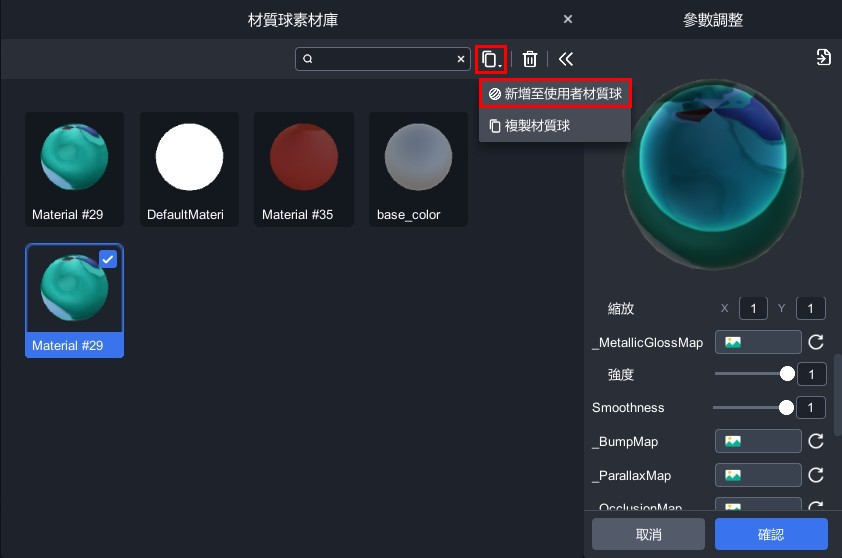Select 新增至使用者材質球 menu option
Screen dimensions: 842x558
(555, 94)
